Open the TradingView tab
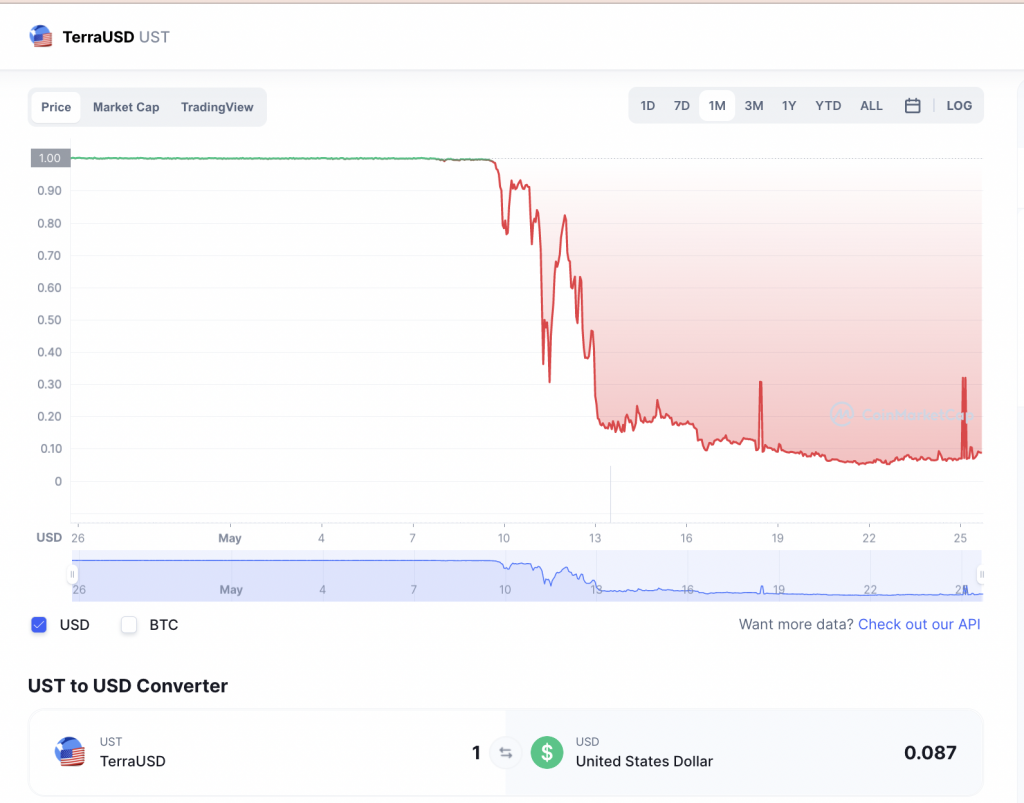Image resolution: width=1024 pixels, height=803 pixels. click(217, 107)
